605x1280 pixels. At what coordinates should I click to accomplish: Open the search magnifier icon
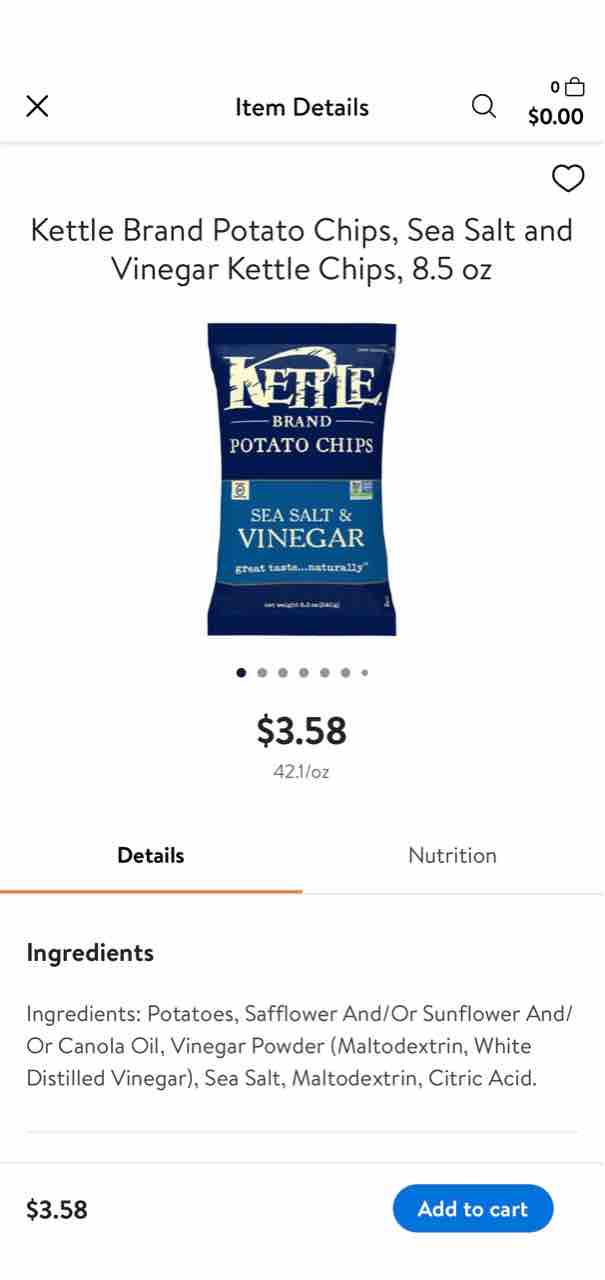(483, 106)
